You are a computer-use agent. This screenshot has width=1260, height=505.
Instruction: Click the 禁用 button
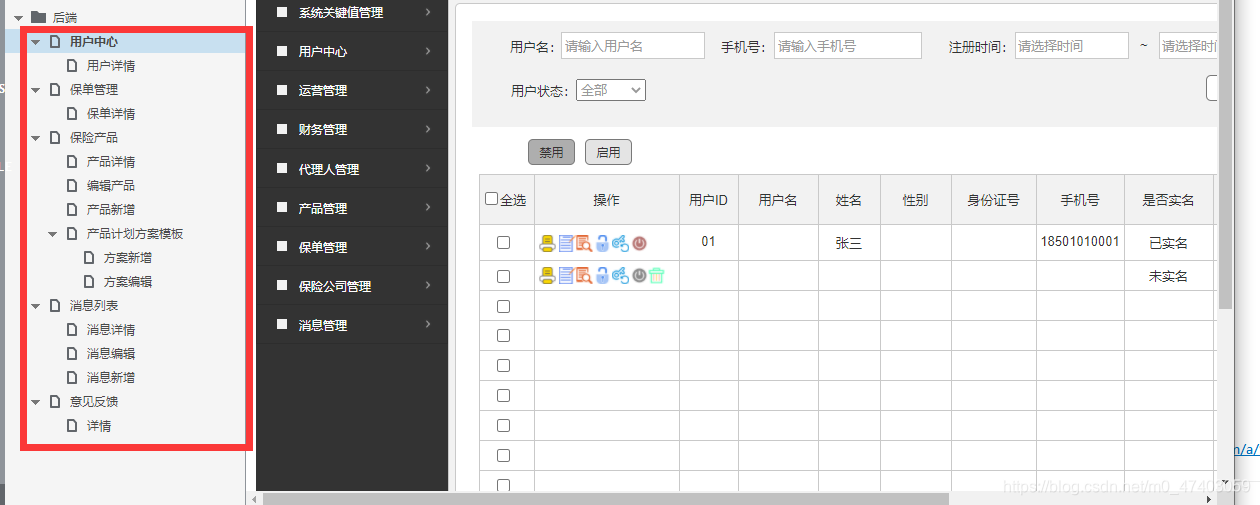click(x=551, y=152)
